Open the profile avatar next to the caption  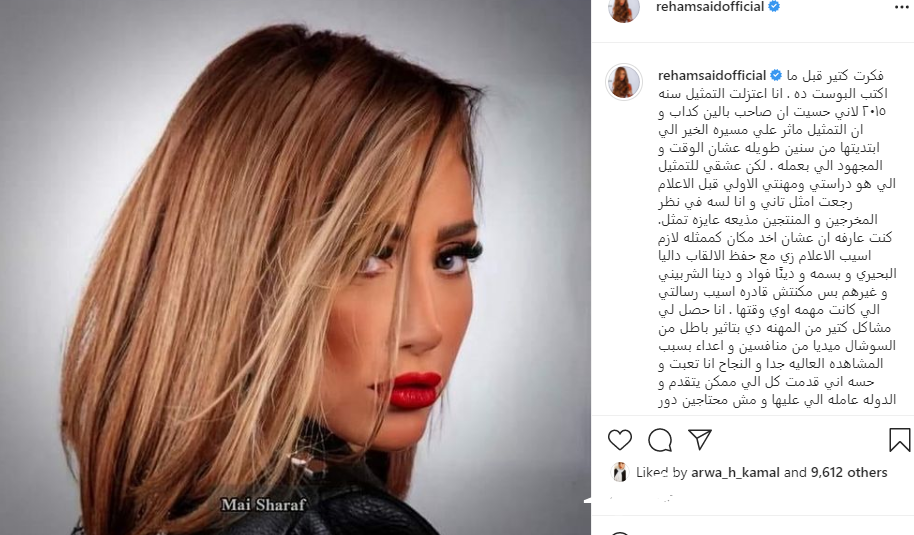coord(624,82)
